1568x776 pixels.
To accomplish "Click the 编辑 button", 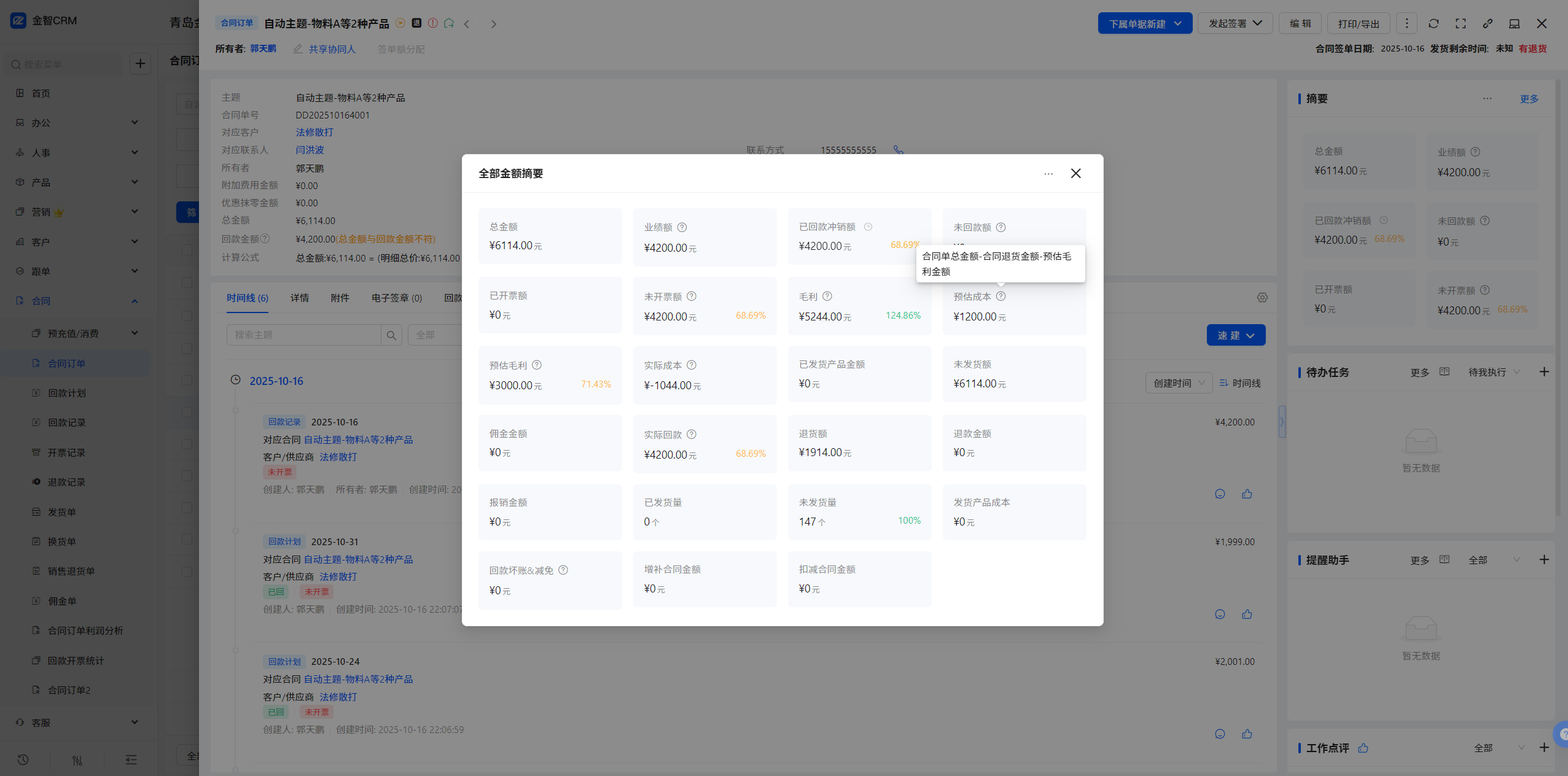I will click(x=1300, y=24).
